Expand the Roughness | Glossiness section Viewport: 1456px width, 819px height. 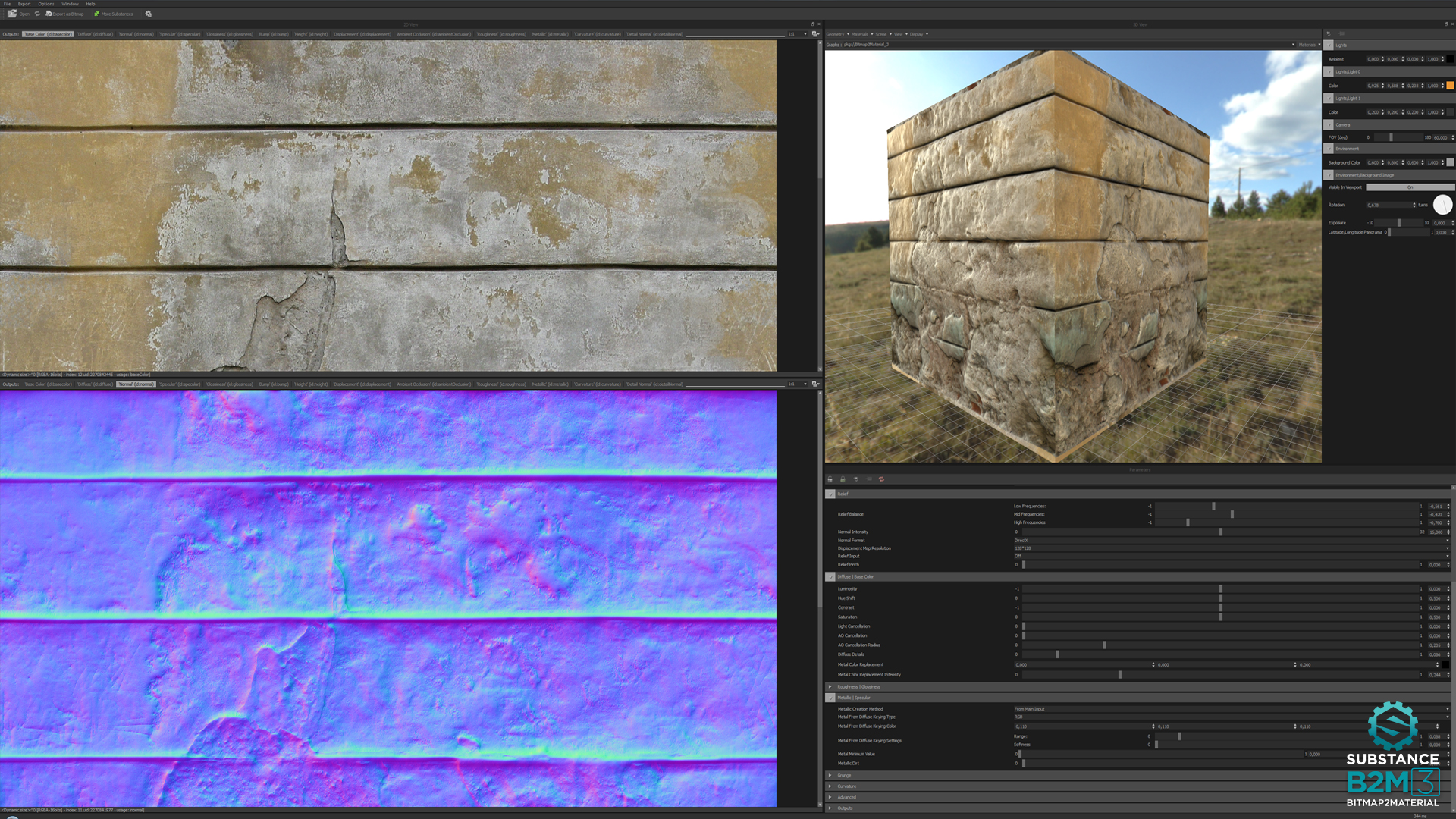(830, 686)
